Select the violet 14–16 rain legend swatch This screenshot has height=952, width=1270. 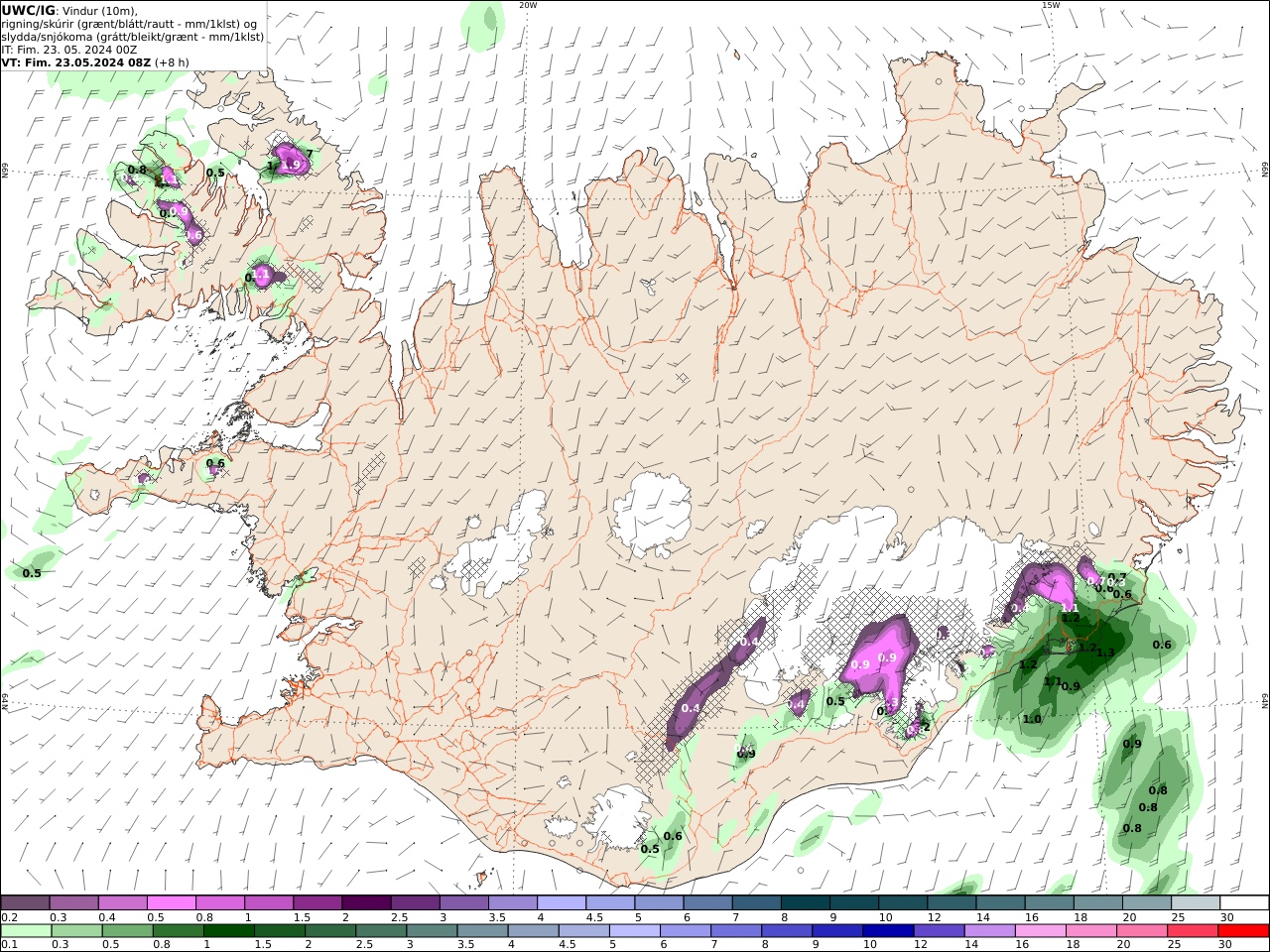click(989, 930)
